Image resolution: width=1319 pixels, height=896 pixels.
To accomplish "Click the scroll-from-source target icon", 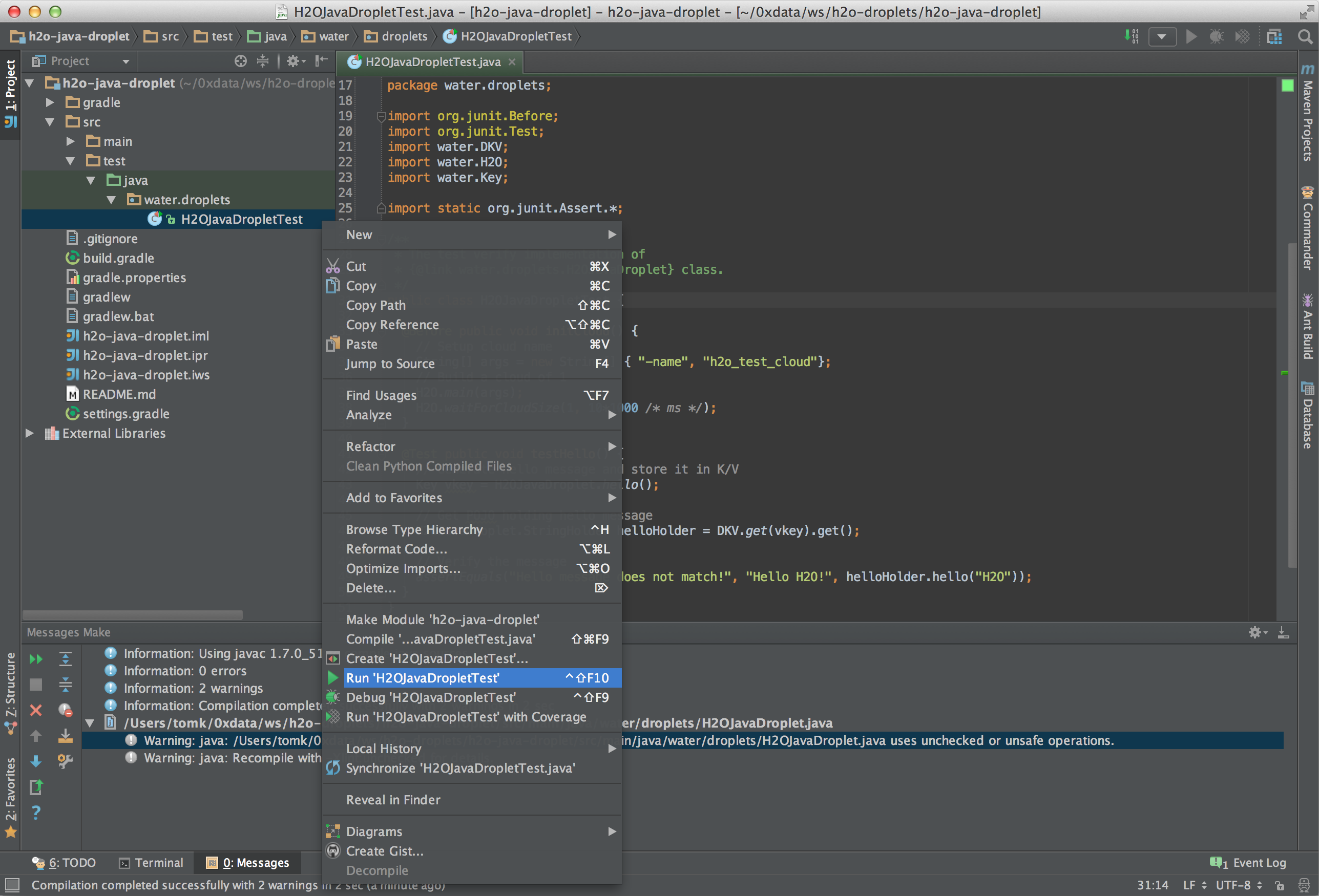I will pyautogui.click(x=241, y=61).
